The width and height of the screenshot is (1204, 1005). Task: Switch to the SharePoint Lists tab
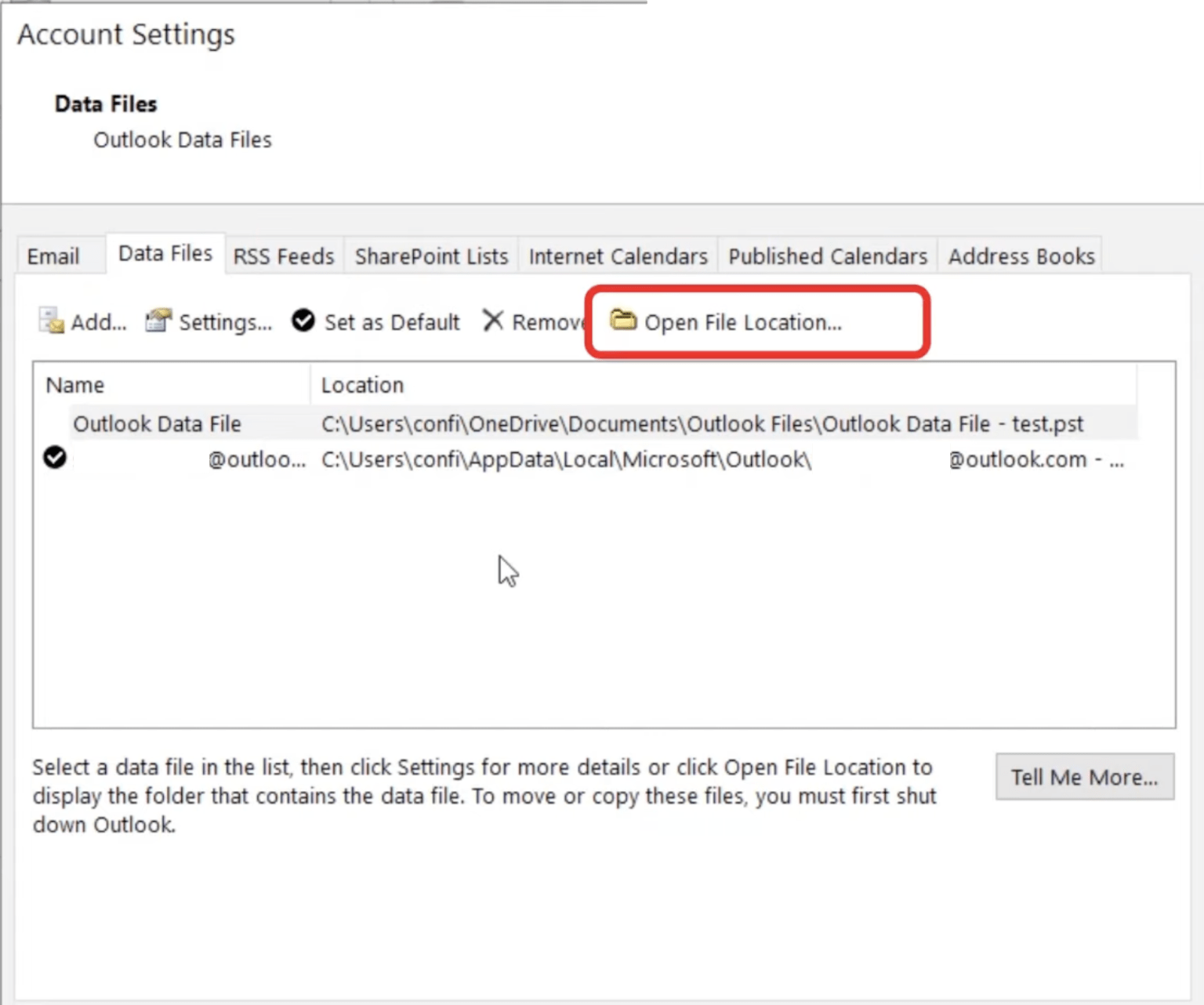[430, 256]
